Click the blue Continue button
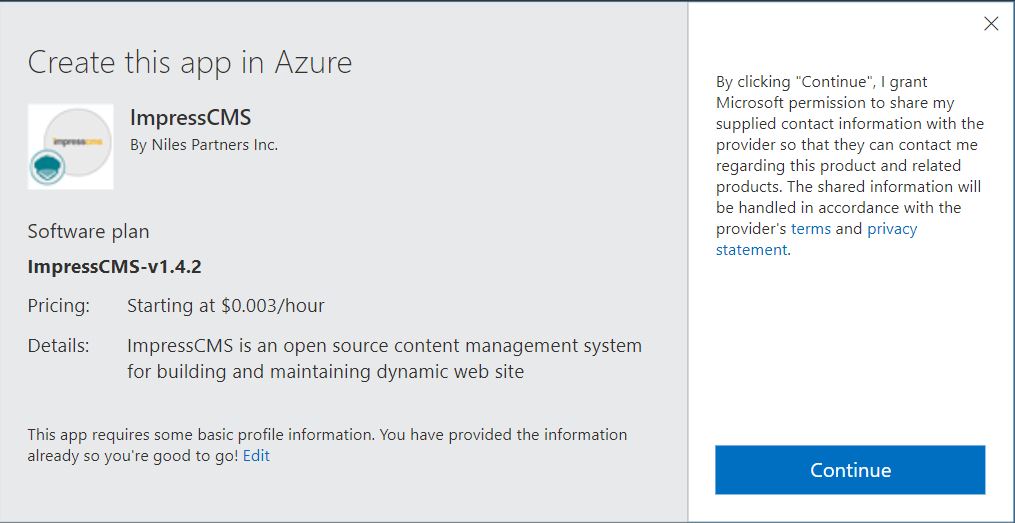 pos(850,470)
